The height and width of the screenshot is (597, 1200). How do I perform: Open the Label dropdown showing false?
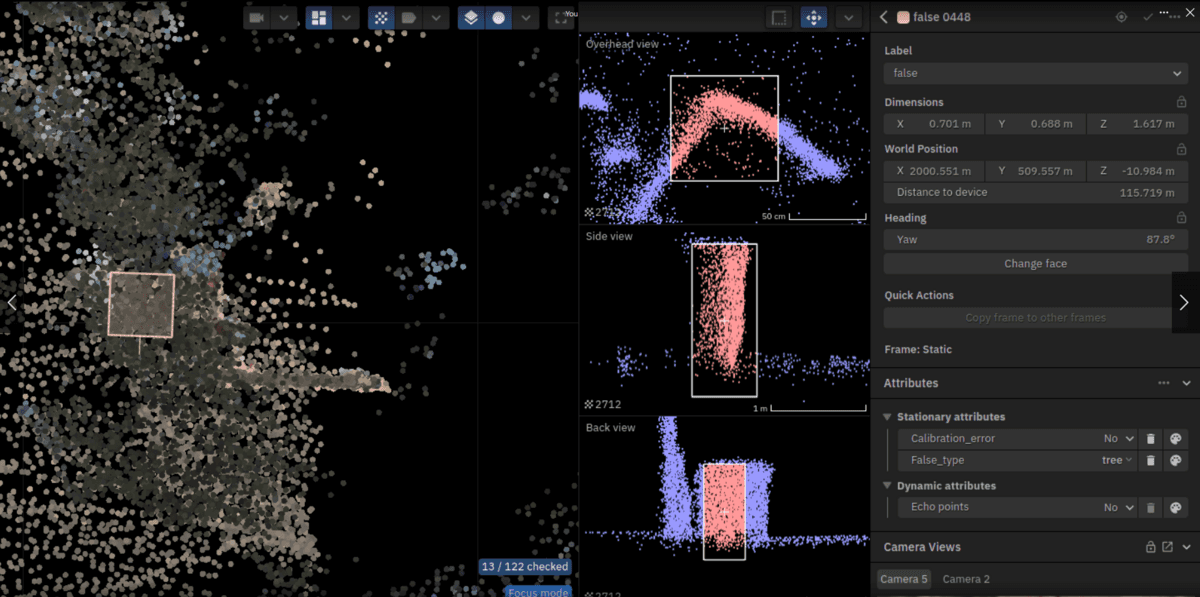(x=1036, y=73)
